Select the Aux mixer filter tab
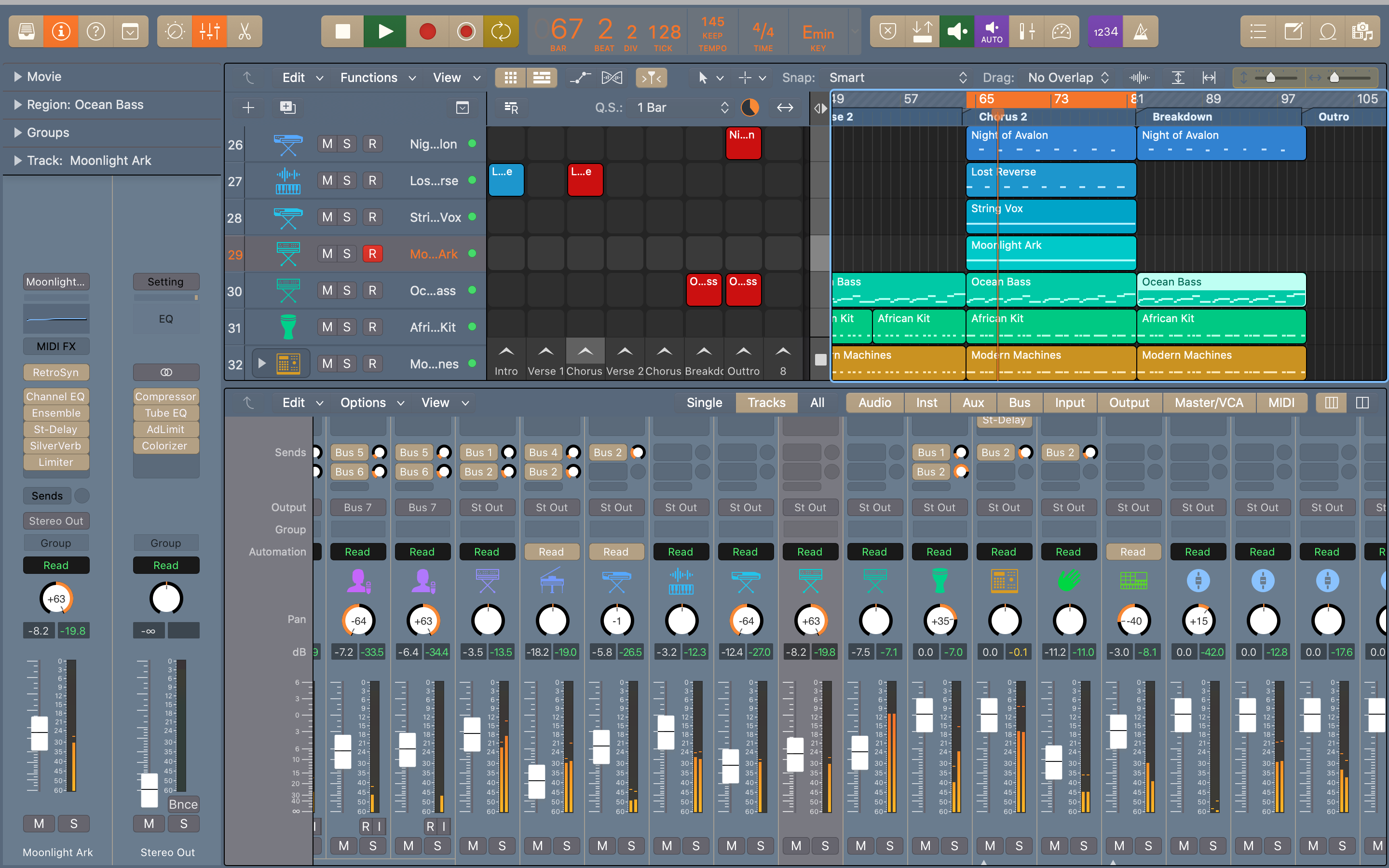This screenshot has height=868, width=1389. pyautogui.click(x=973, y=403)
